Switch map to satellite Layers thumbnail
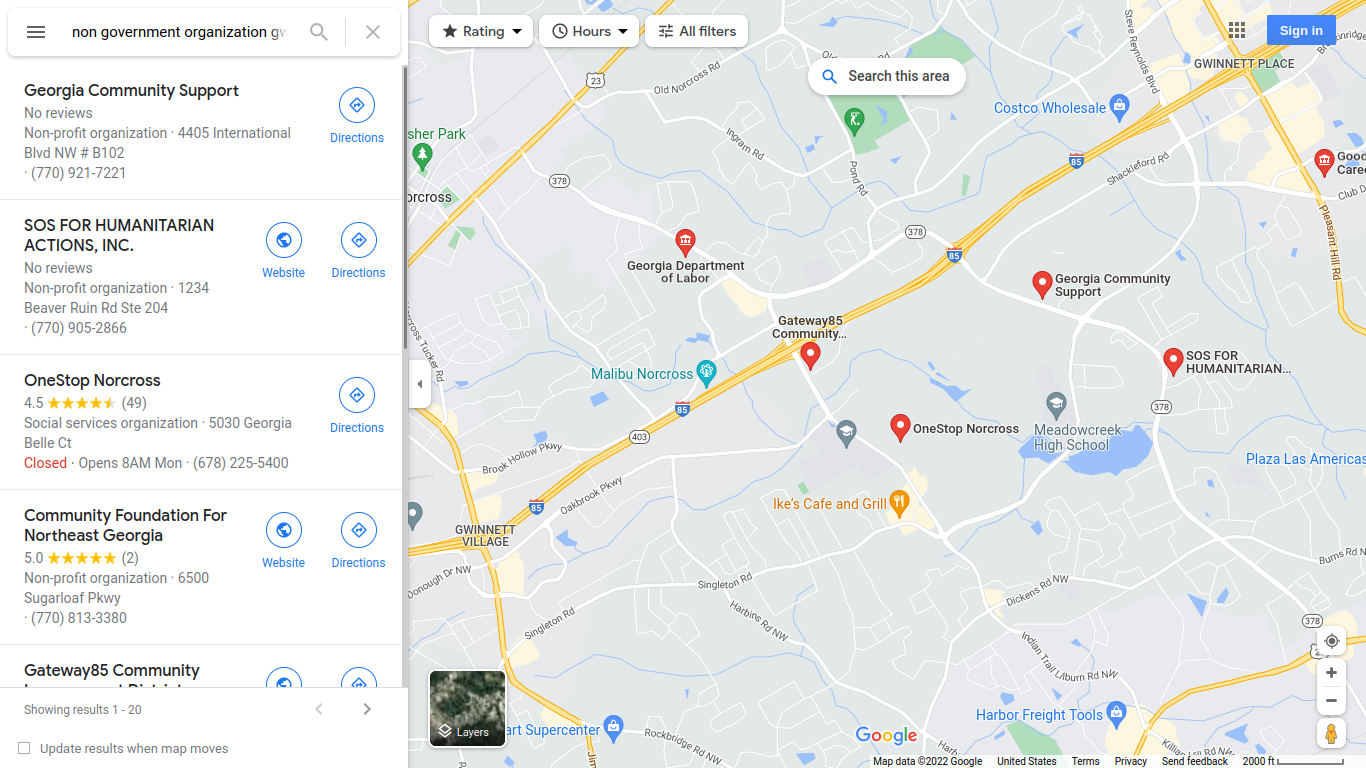This screenshot has width=1366, height=768. coord(467,709)
